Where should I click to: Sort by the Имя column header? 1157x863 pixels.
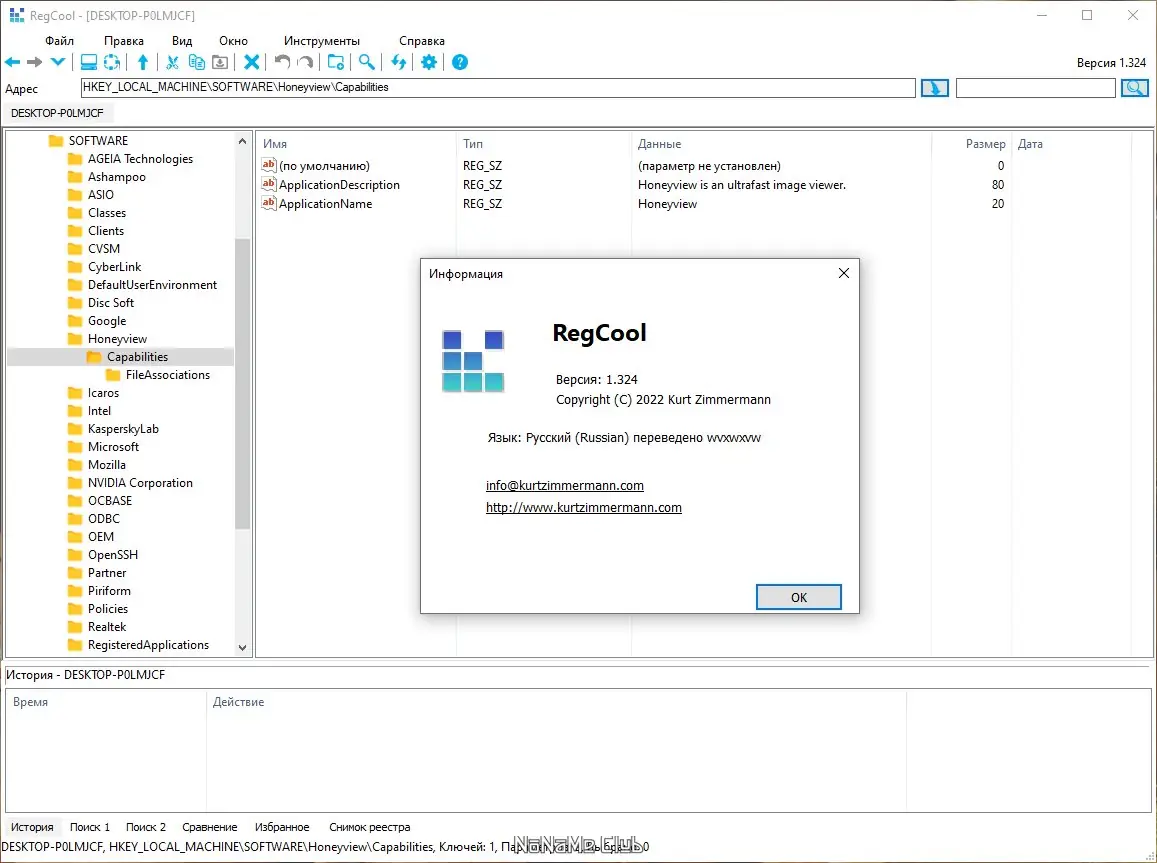274,144
